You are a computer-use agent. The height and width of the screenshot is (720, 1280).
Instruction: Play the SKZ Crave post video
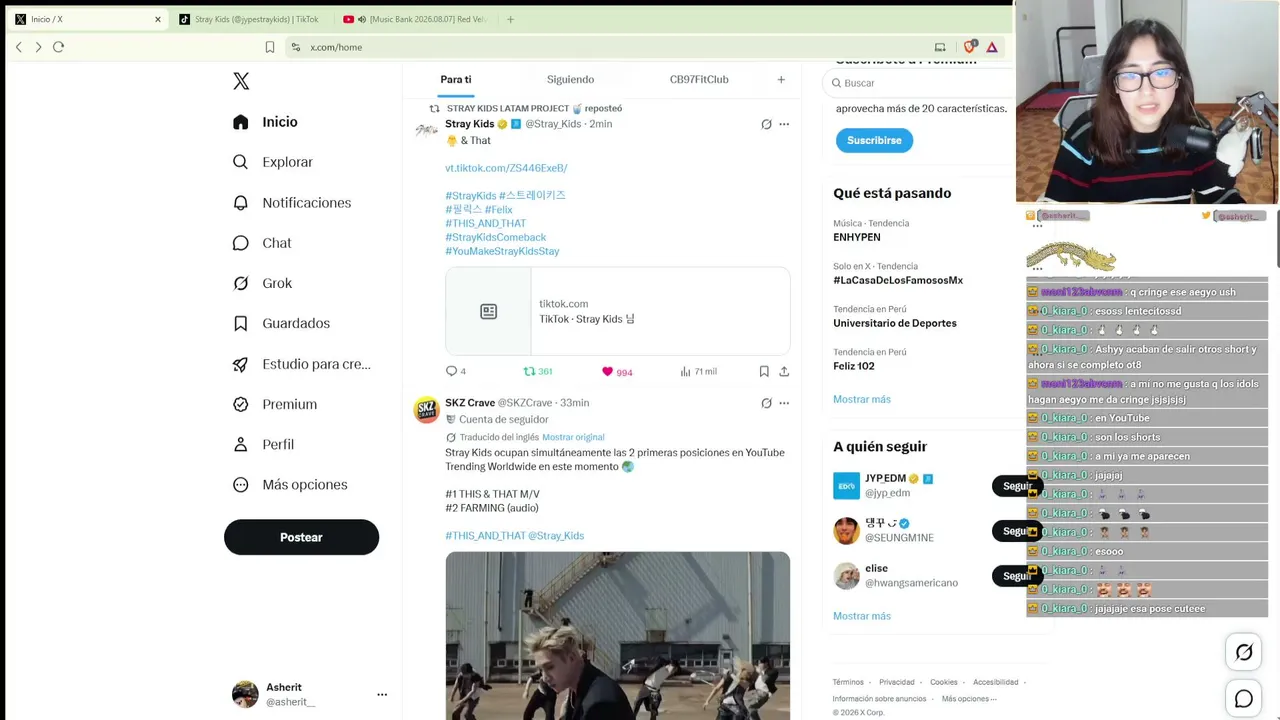tap(618, 636)
